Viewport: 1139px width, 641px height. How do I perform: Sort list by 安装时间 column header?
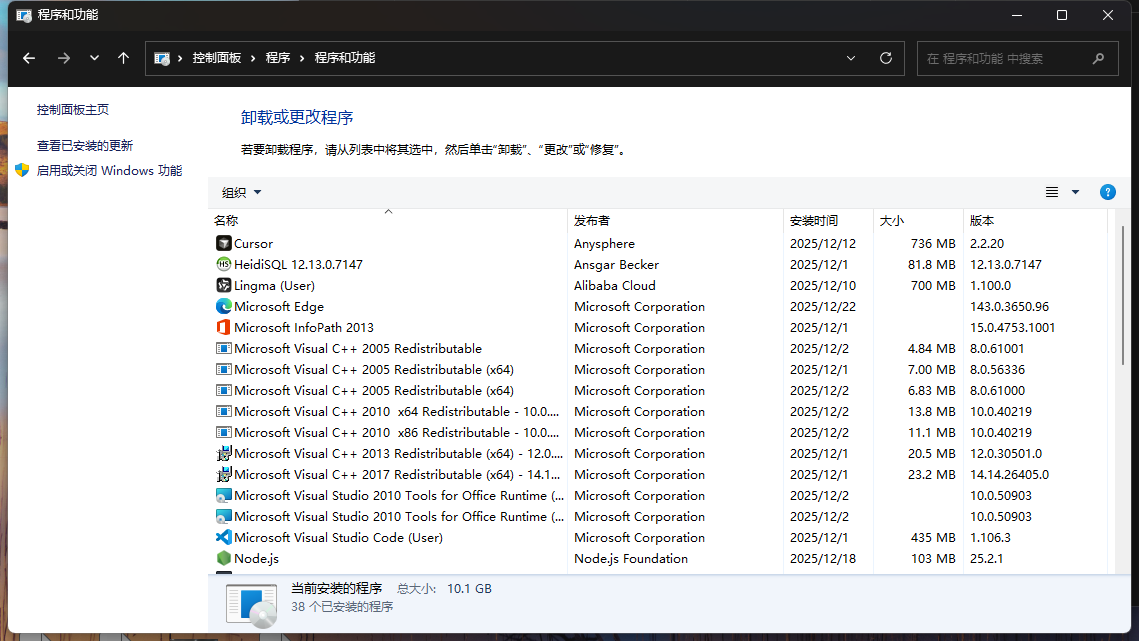814,220
